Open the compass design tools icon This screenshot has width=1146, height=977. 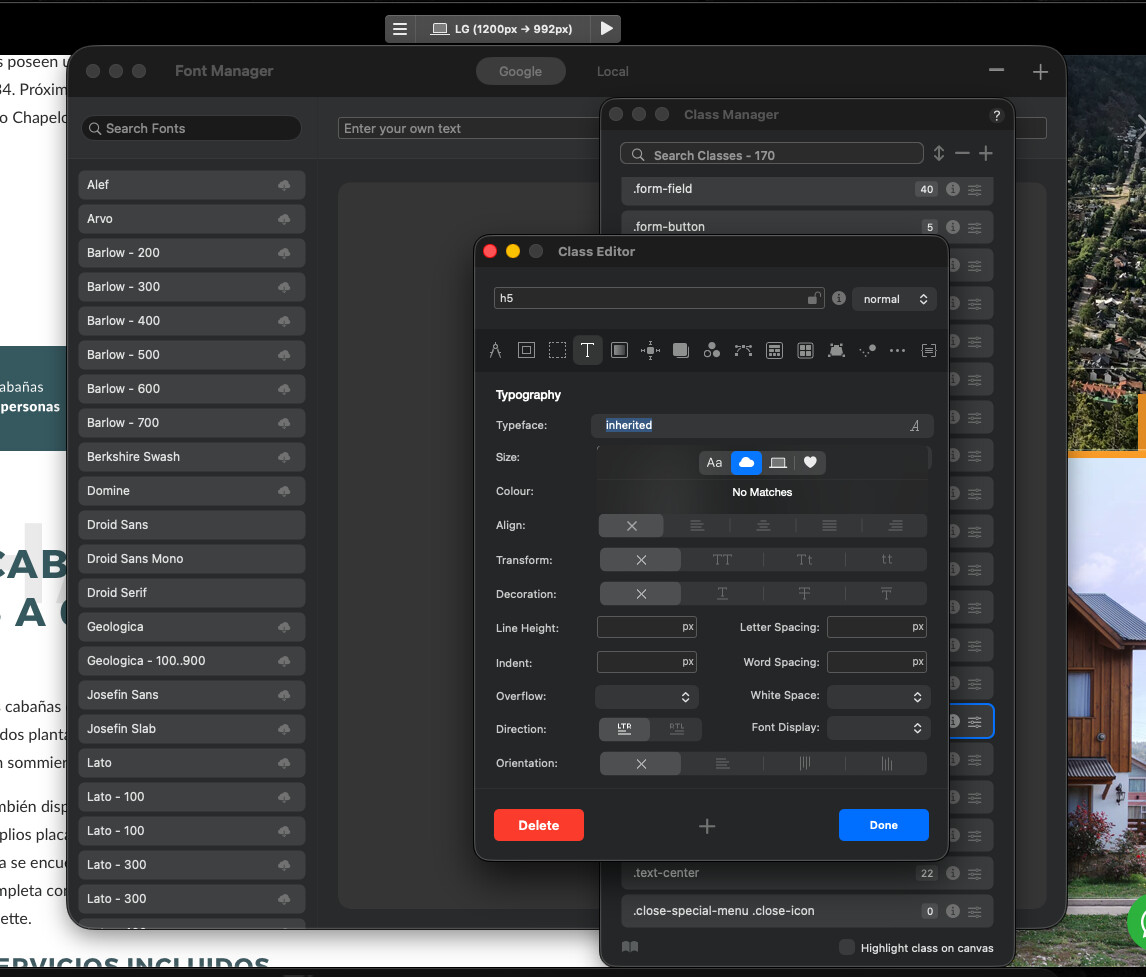click(x=495, y=350)
